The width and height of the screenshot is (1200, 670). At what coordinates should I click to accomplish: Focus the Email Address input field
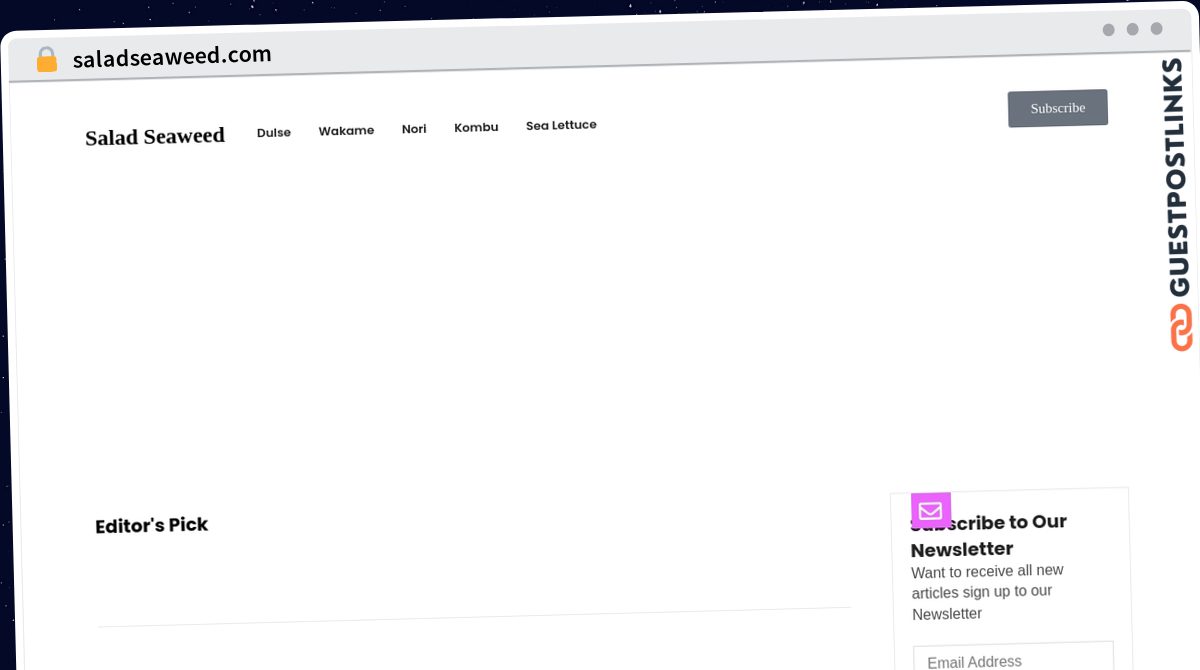(1013, 659)
